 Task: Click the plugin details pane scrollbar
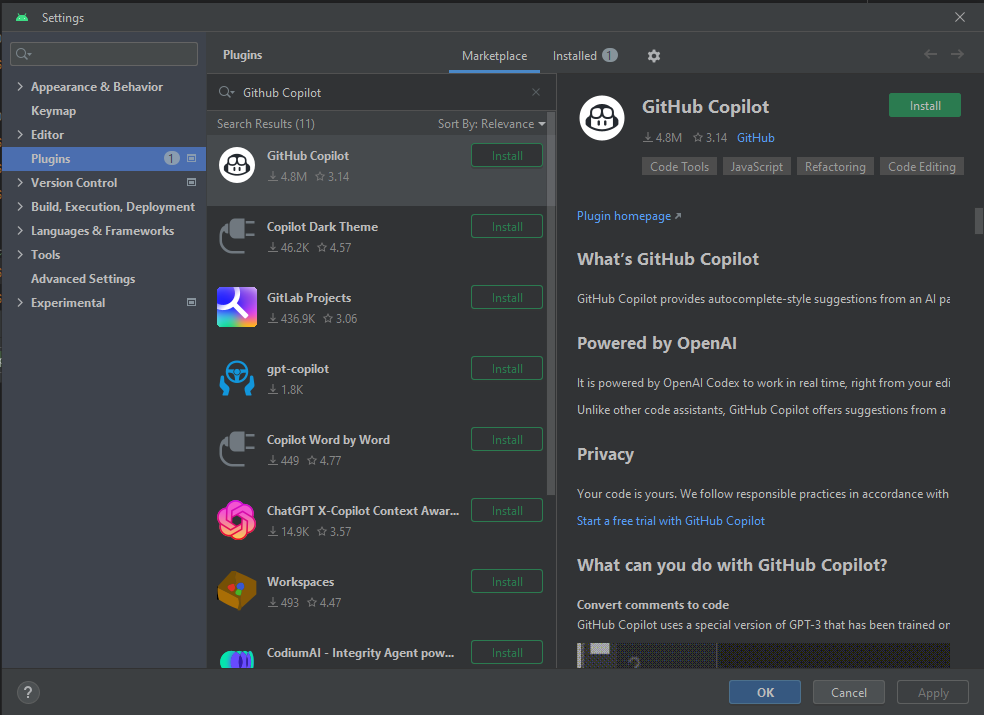[978, 220]
